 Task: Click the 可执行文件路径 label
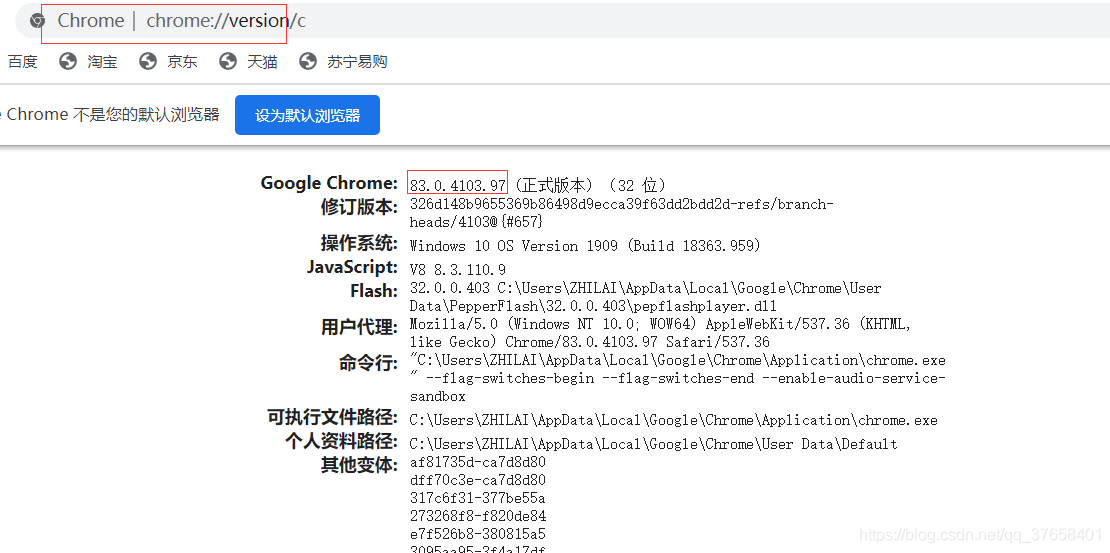point(333,418)
